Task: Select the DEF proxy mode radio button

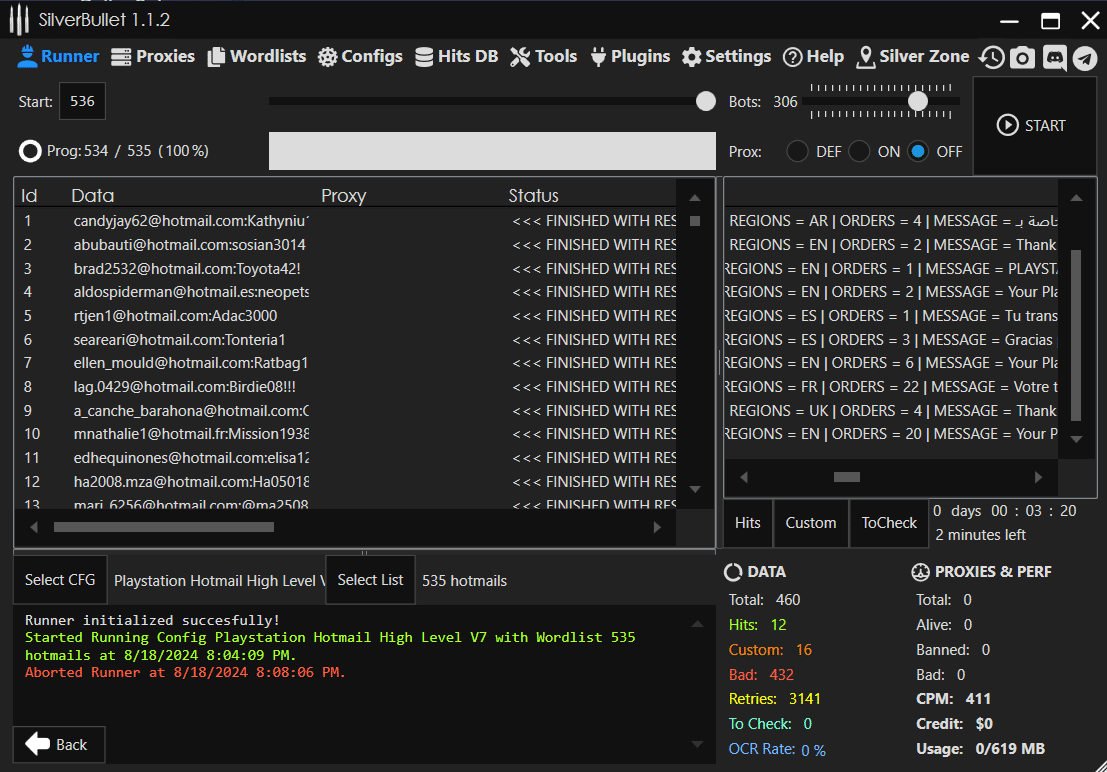Action: coord(797,152)
